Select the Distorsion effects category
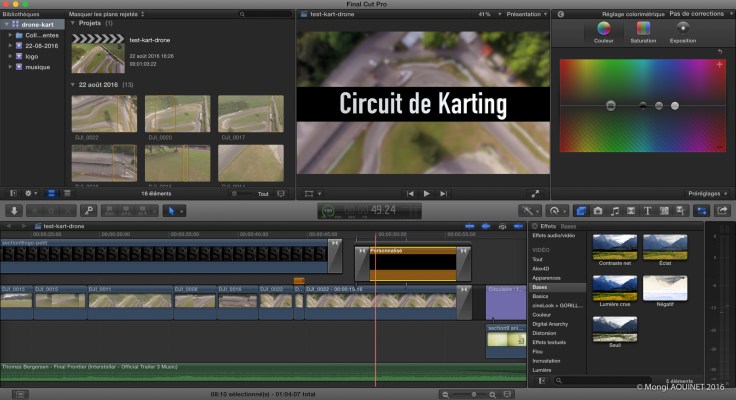 546,333
